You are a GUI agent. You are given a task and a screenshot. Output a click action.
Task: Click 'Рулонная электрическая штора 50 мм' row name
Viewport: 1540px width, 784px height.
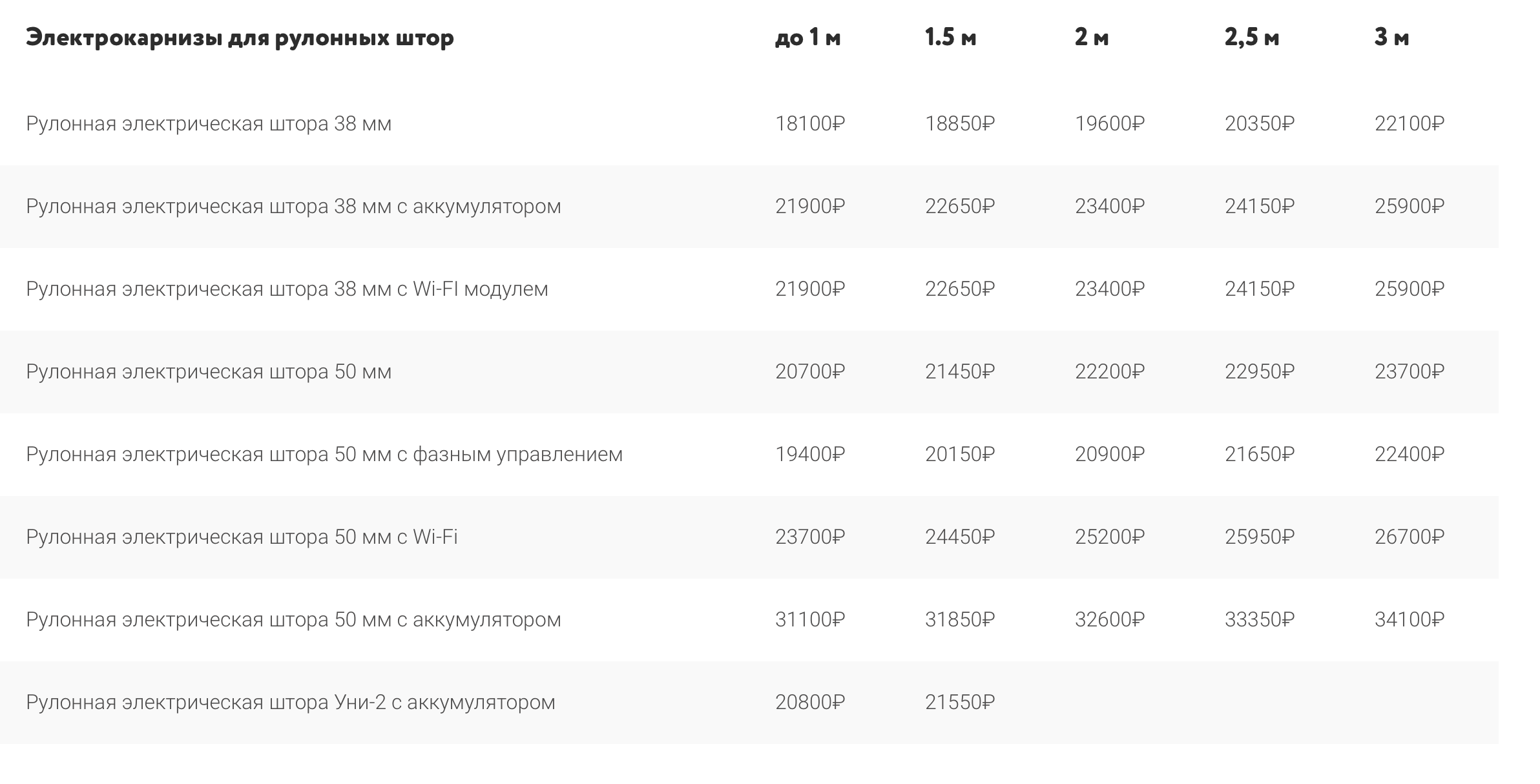click(x=209, y=372)
